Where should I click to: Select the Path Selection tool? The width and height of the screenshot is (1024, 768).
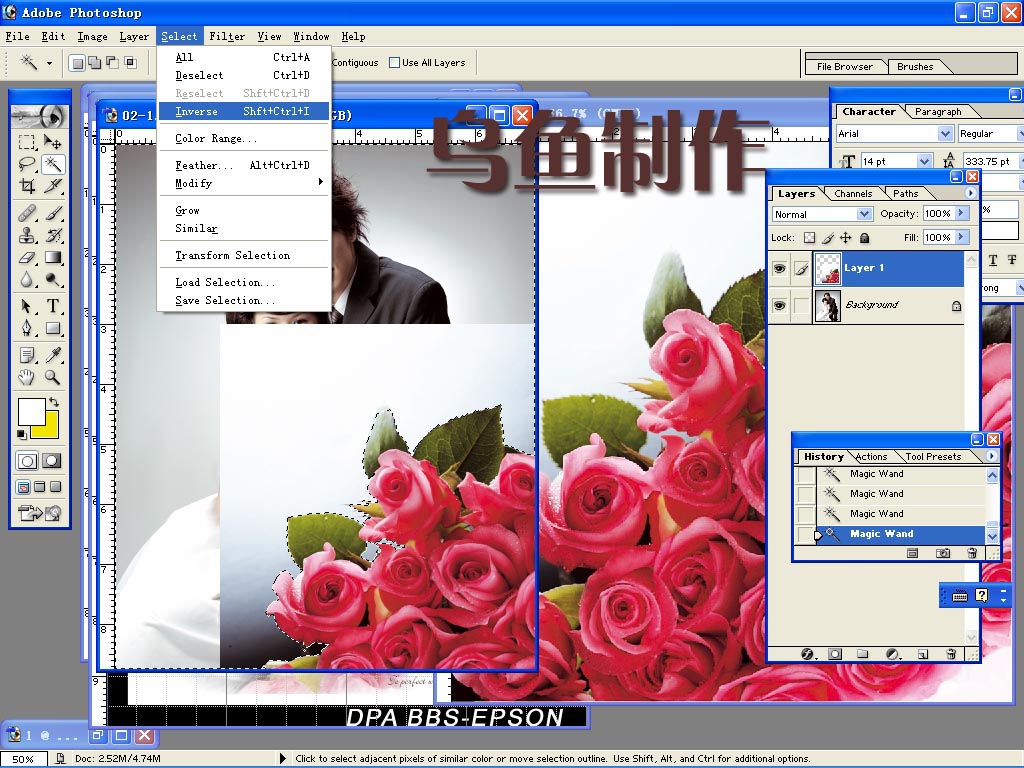click(27, 306)
